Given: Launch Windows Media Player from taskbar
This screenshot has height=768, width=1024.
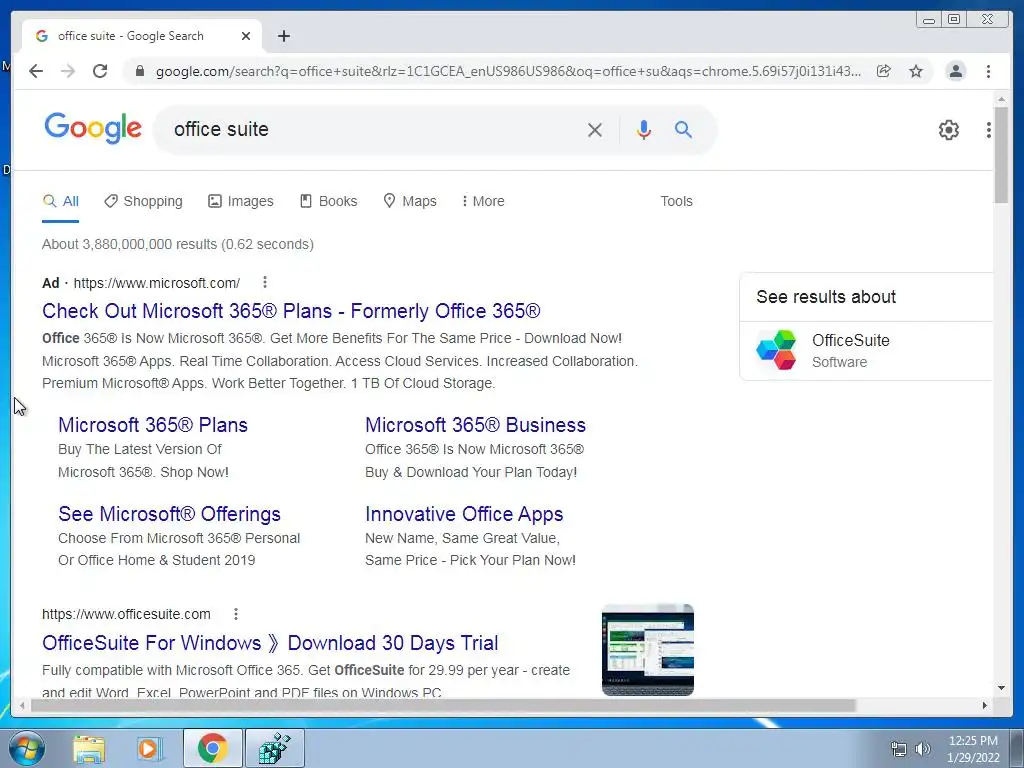Looking at the screenshot, I should 149,748.
